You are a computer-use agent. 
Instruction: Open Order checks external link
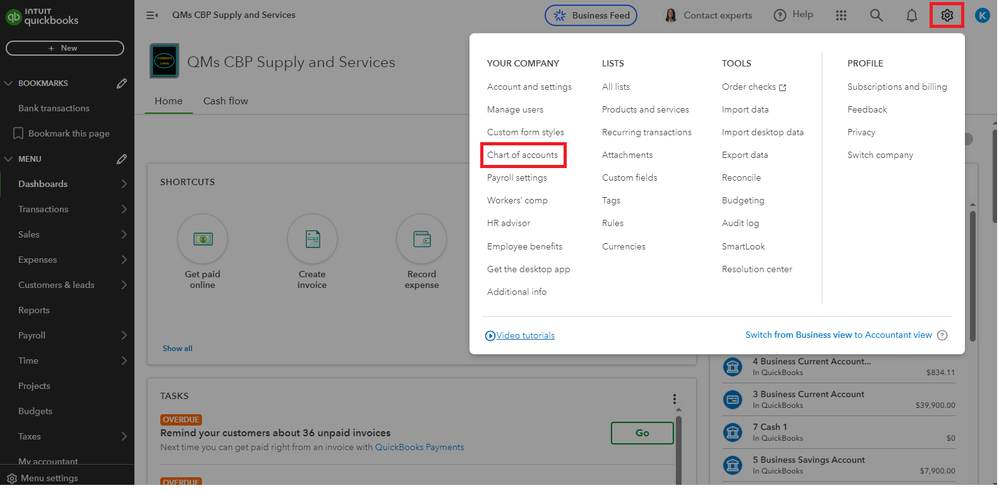(754, 87)
